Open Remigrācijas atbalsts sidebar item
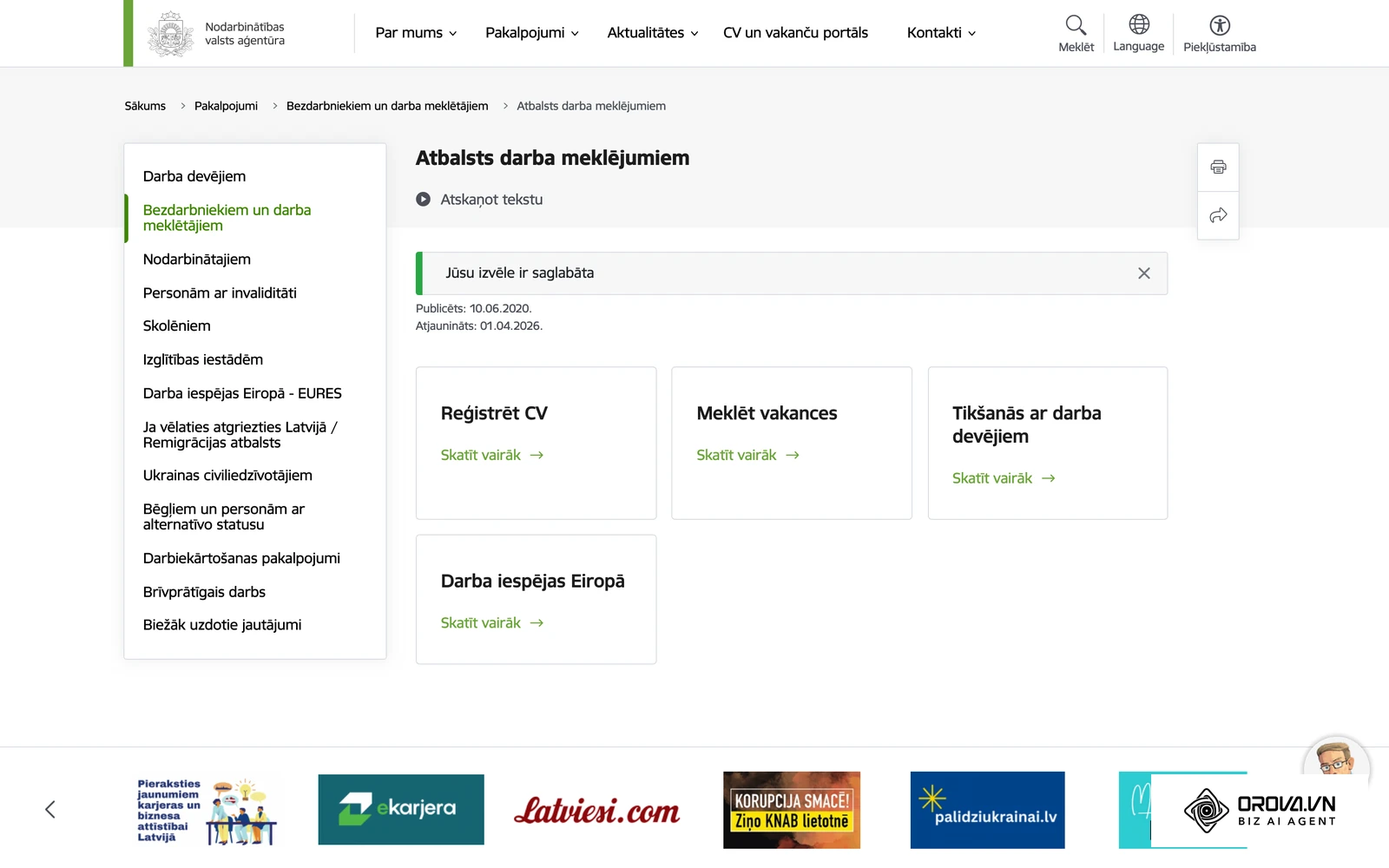This screenshot has width=1389, height=868. click(x=240, y=435)
